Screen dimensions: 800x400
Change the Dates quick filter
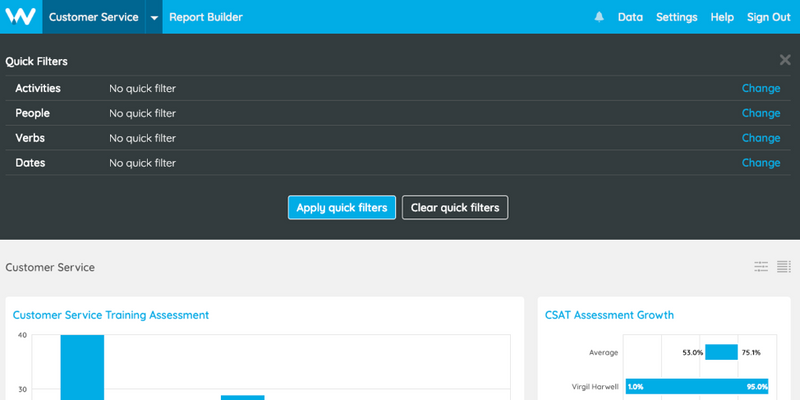(x=761, y=163)
